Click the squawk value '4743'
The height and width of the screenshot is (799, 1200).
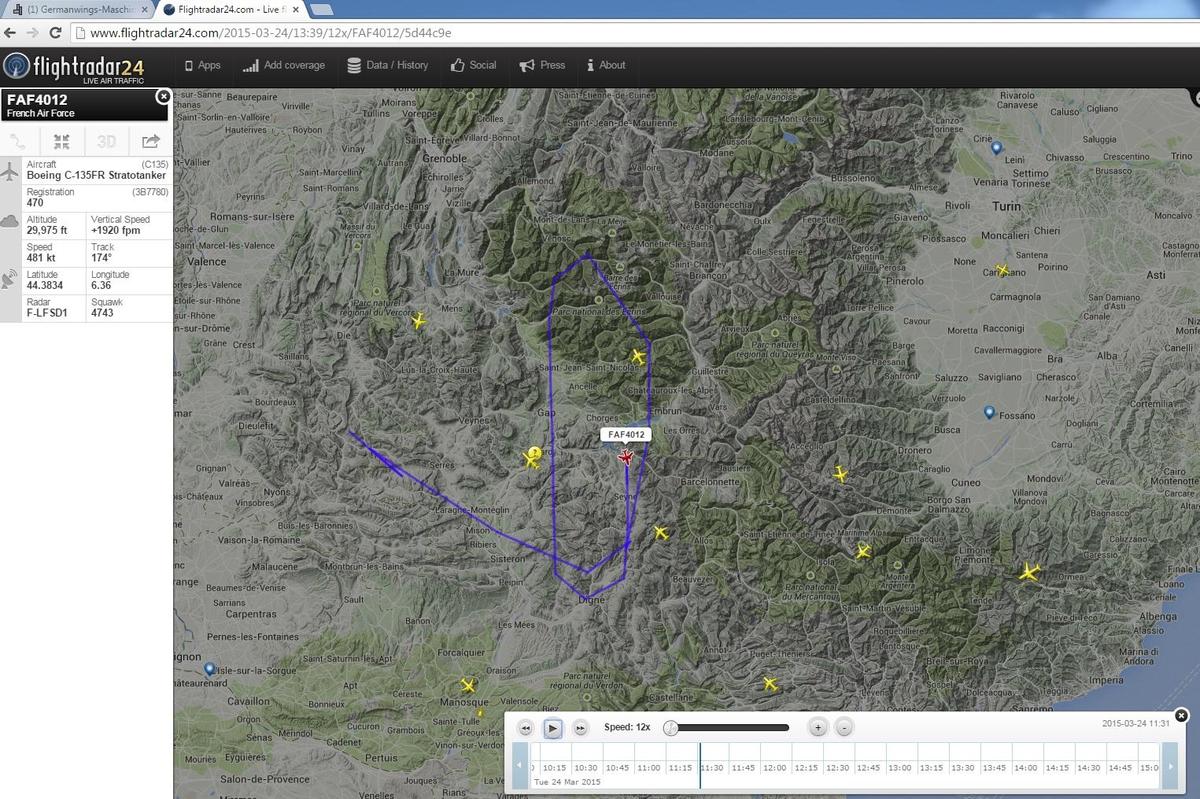(102, 313)
